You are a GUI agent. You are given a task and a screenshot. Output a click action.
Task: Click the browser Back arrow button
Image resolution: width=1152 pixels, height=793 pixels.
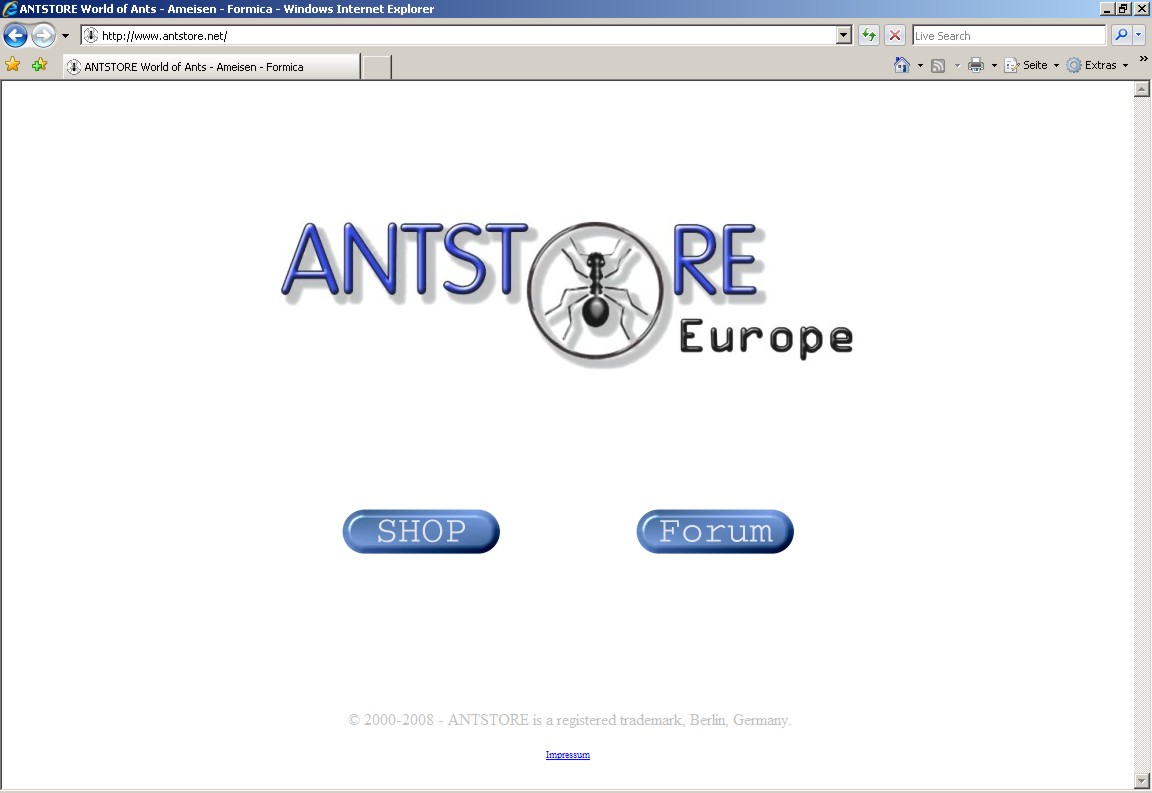pyautogui.click(x=16, y=36)
